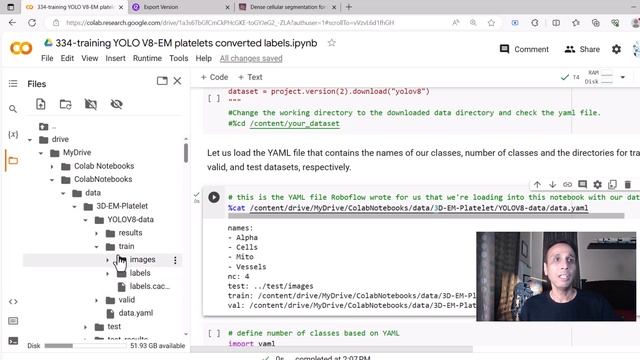Click horizontal scrollbar under %cat code
The width and height of the screenshot is (640, 360).
pyautogui.click(x=426, y=216)
